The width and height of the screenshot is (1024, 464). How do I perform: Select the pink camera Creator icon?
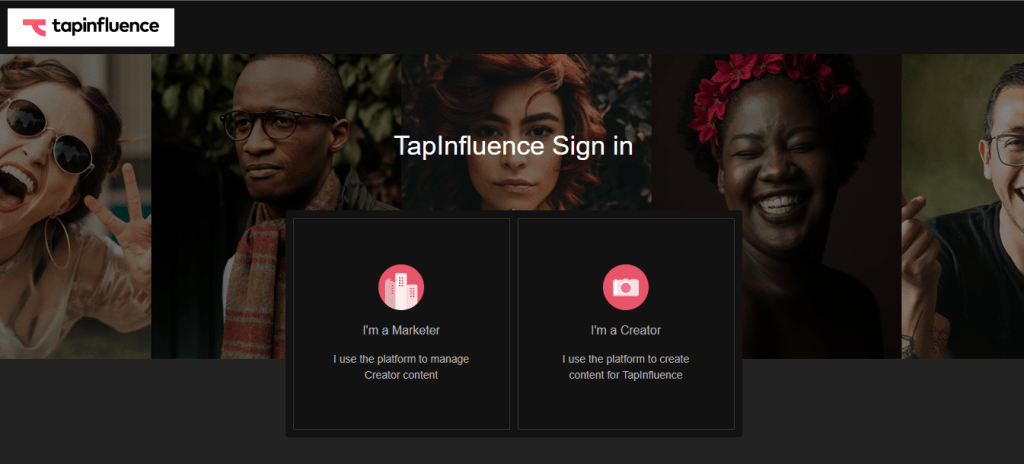[x=626, y=287]
